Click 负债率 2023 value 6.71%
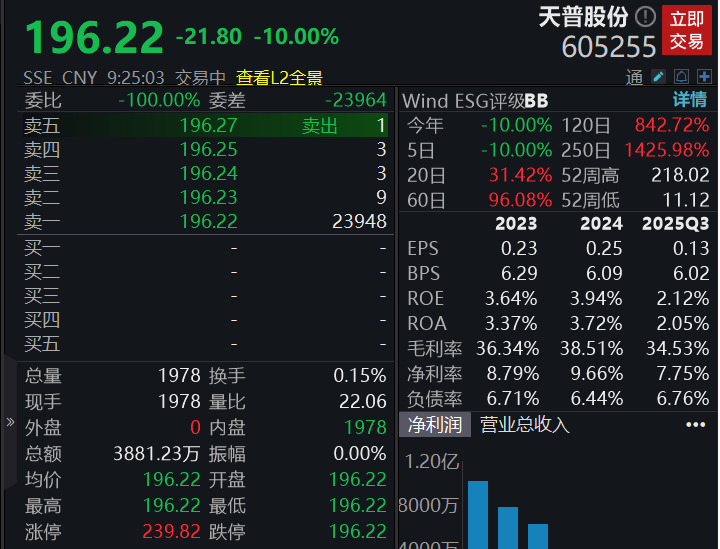Screen dimensions: 720x549 [512, 398]
